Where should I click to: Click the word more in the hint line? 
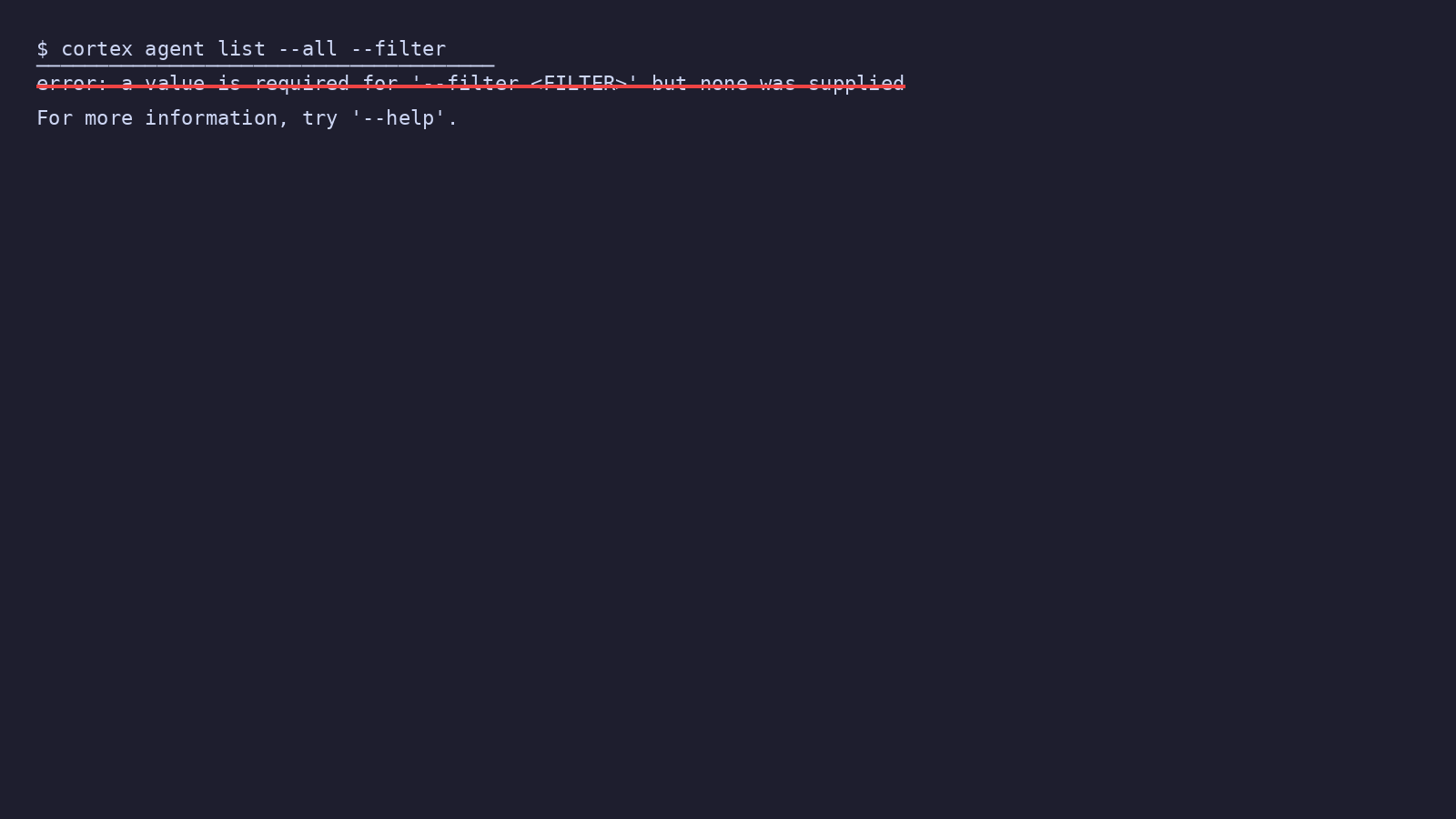109,118
